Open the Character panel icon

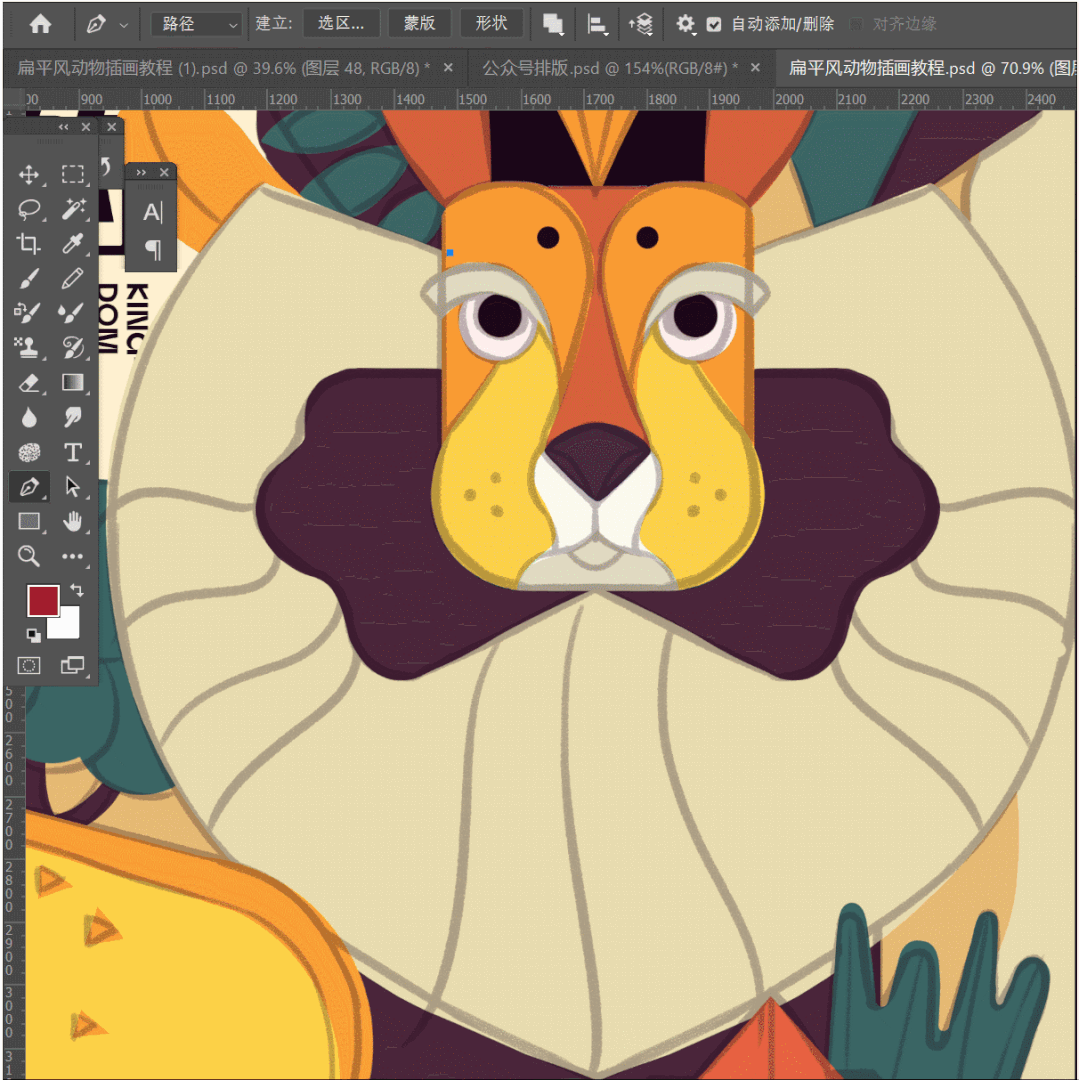[151, 212]
